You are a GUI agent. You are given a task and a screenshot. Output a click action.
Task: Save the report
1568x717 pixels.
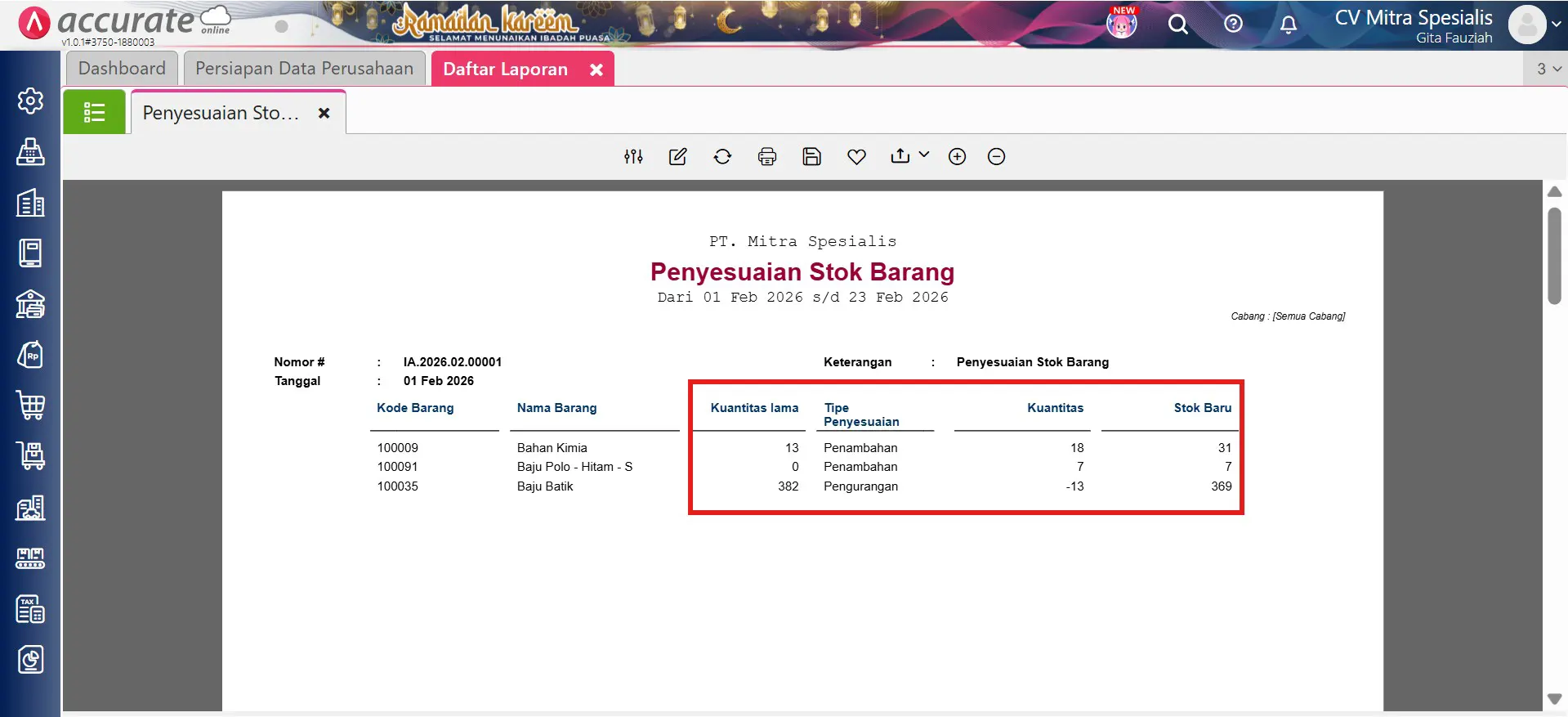tap(811, 156)
